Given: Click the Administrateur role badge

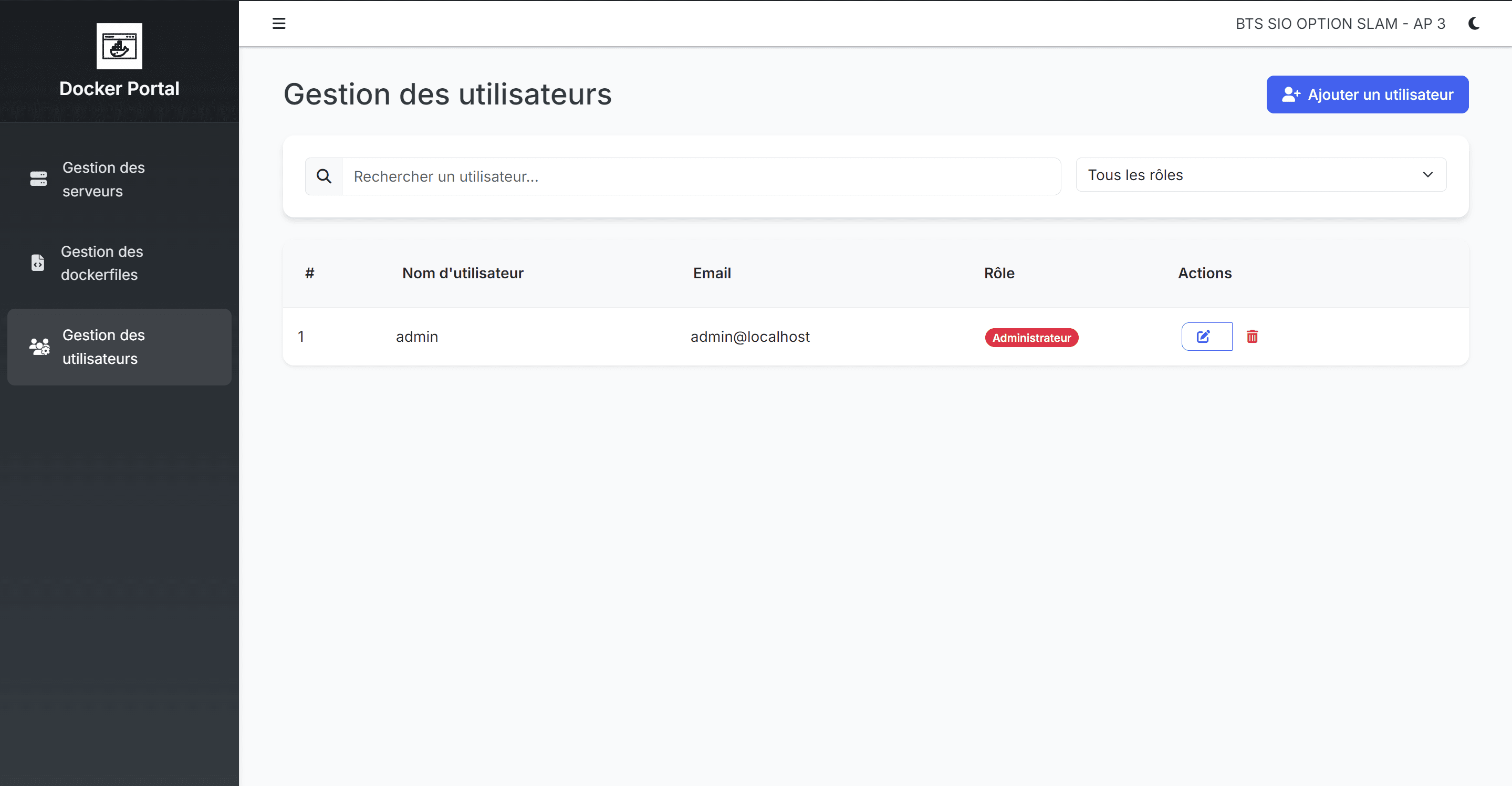Looking at the screenshot, I should pos(1031,337).
